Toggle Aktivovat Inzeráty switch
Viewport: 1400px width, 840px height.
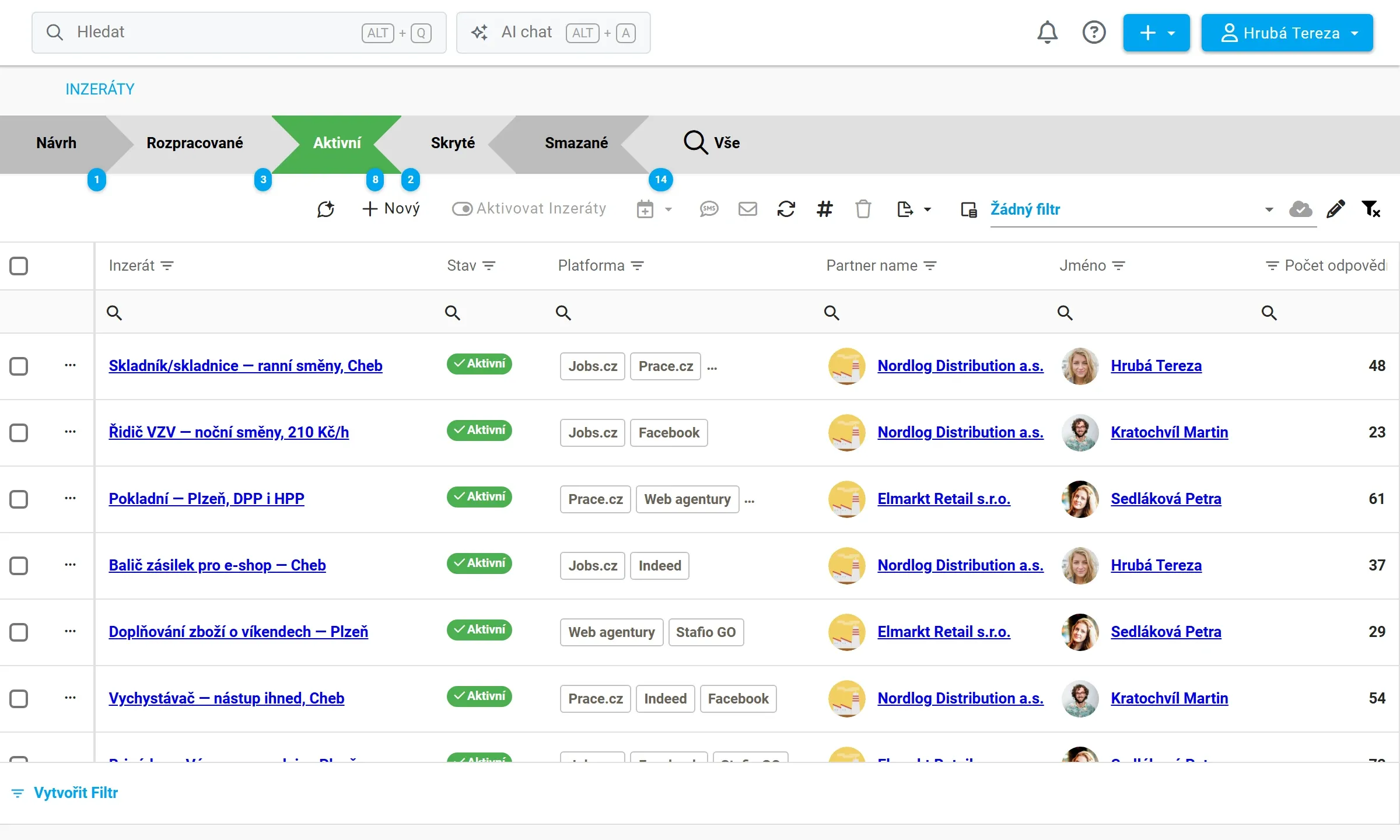[x=462, y=209]
